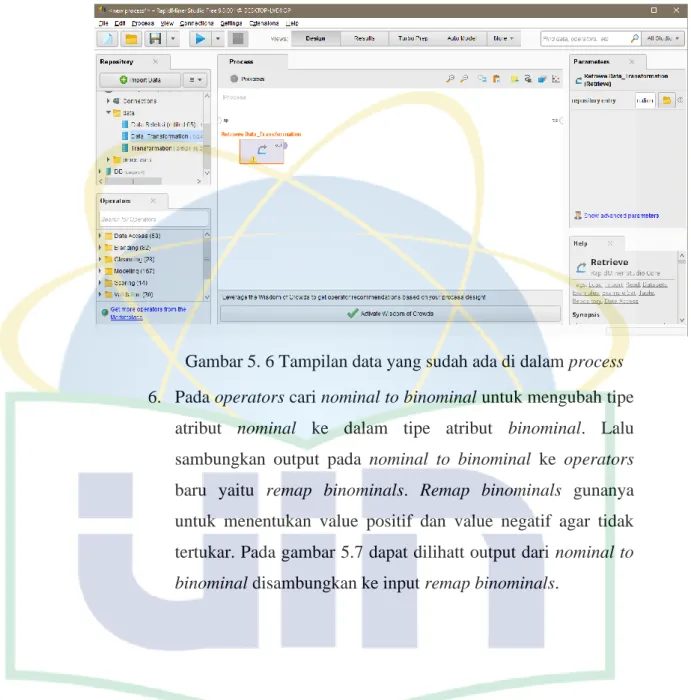The height and width of the screenshot is (700, 691).
Task: Open the Settings menu
Action: [231, 23]
